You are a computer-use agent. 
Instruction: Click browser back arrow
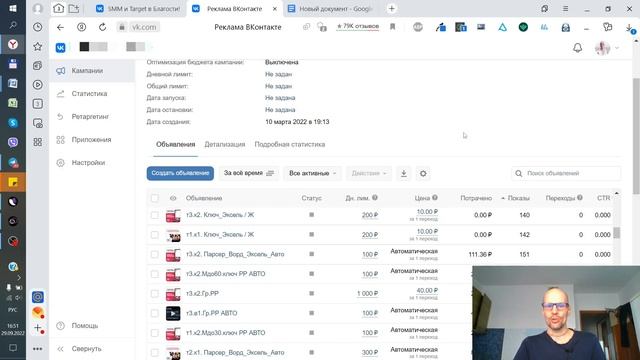60,27
